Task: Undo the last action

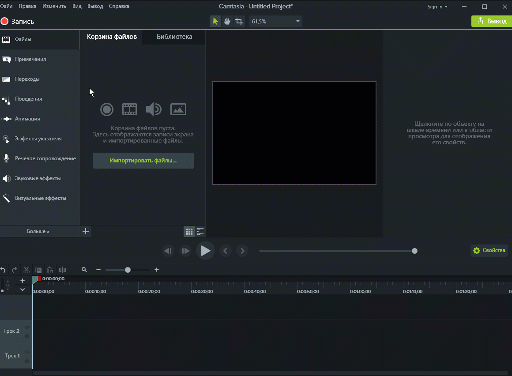Action: [3, 270]
